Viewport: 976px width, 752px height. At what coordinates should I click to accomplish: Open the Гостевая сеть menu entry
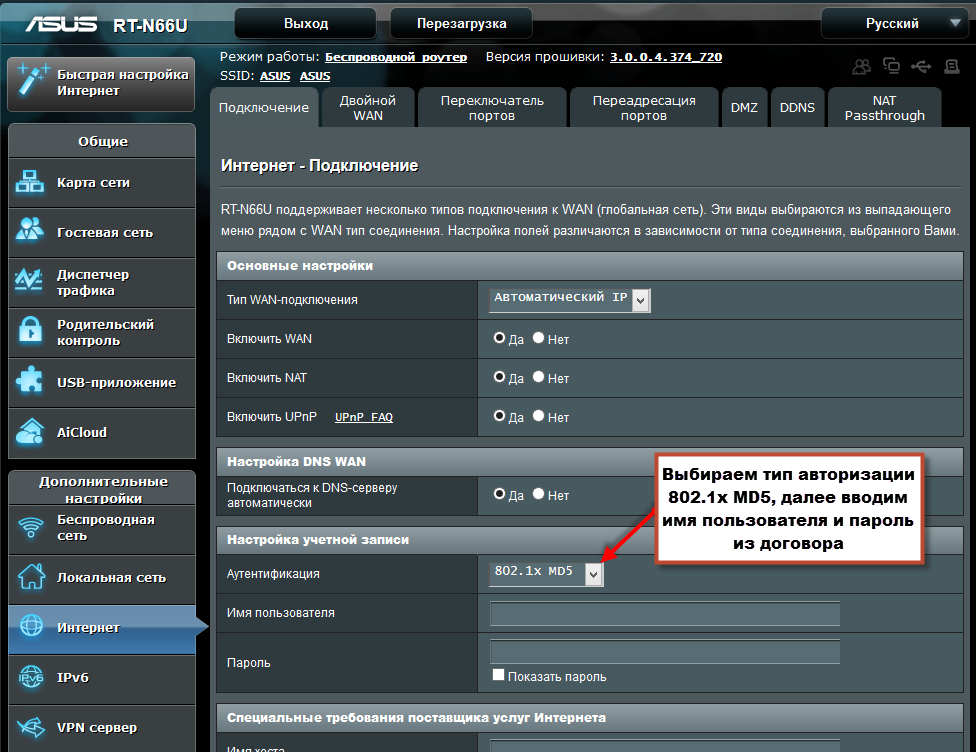[102, 233]
